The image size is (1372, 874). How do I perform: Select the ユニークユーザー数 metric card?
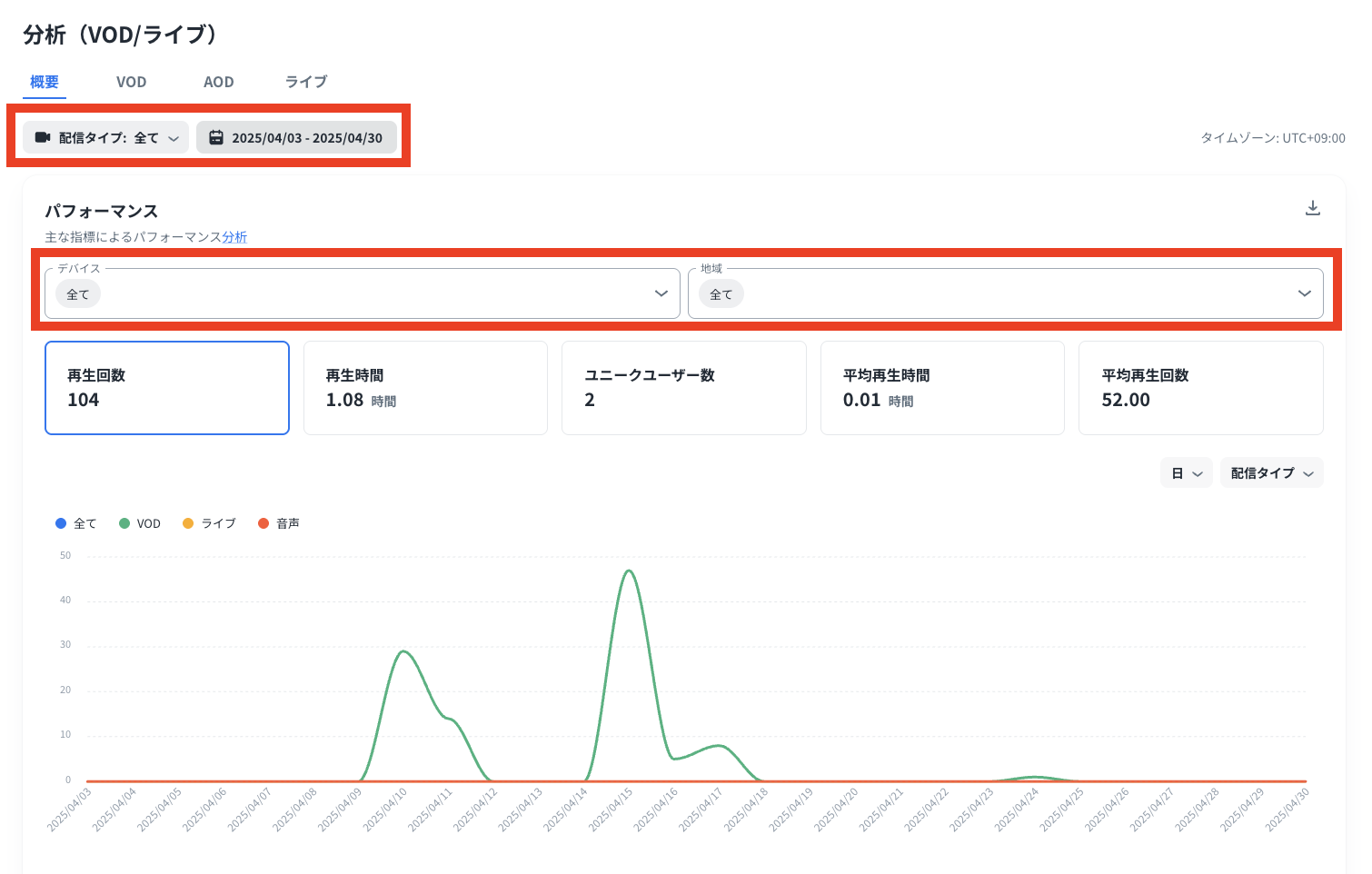(x=683, y=388)
